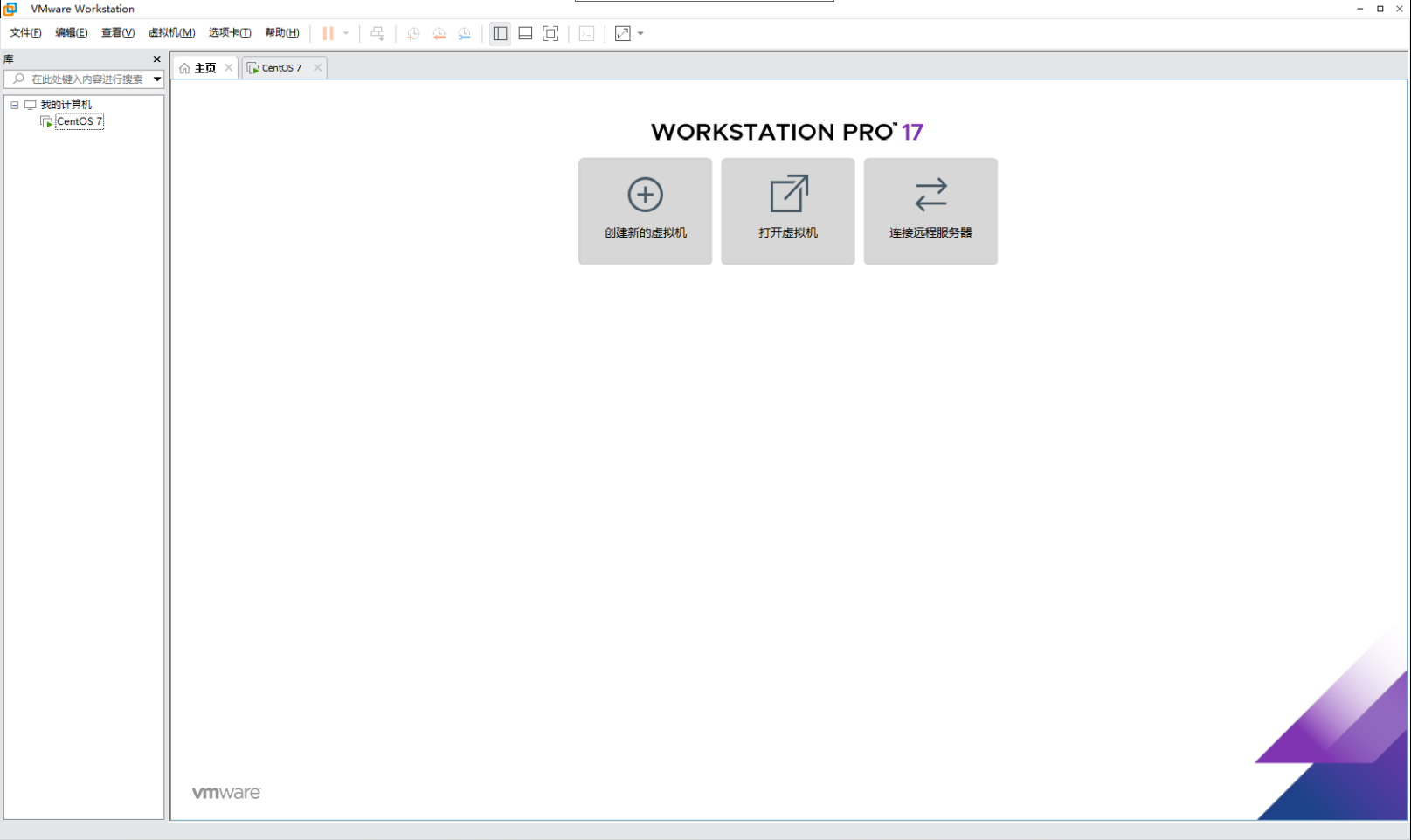Click 连接远程服务器 button
The width and height of the screenshot is (1411, 840).
pos(930,210)
